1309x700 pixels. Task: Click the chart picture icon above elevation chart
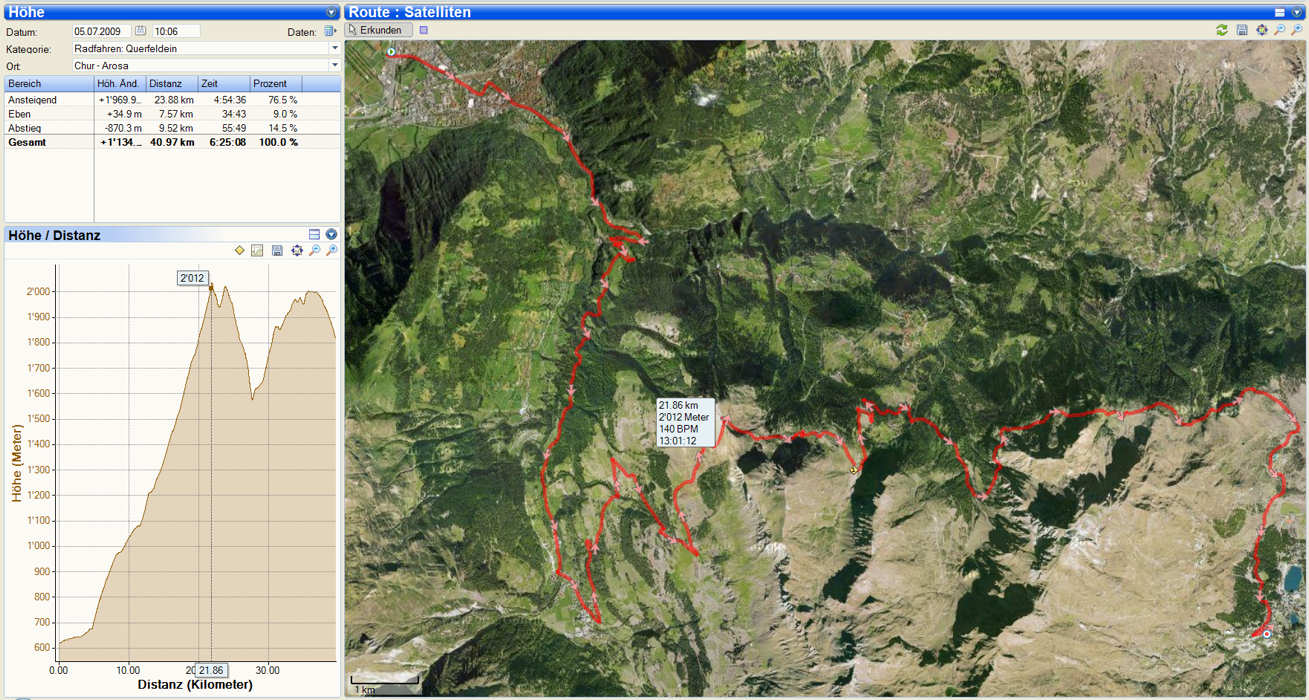point(257,250)
